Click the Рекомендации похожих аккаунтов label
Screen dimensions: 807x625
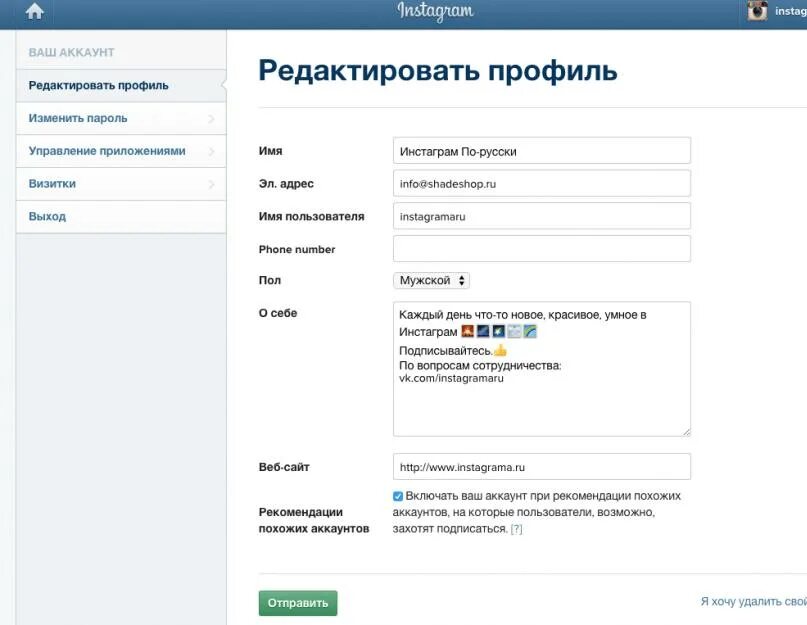point(313,520)
